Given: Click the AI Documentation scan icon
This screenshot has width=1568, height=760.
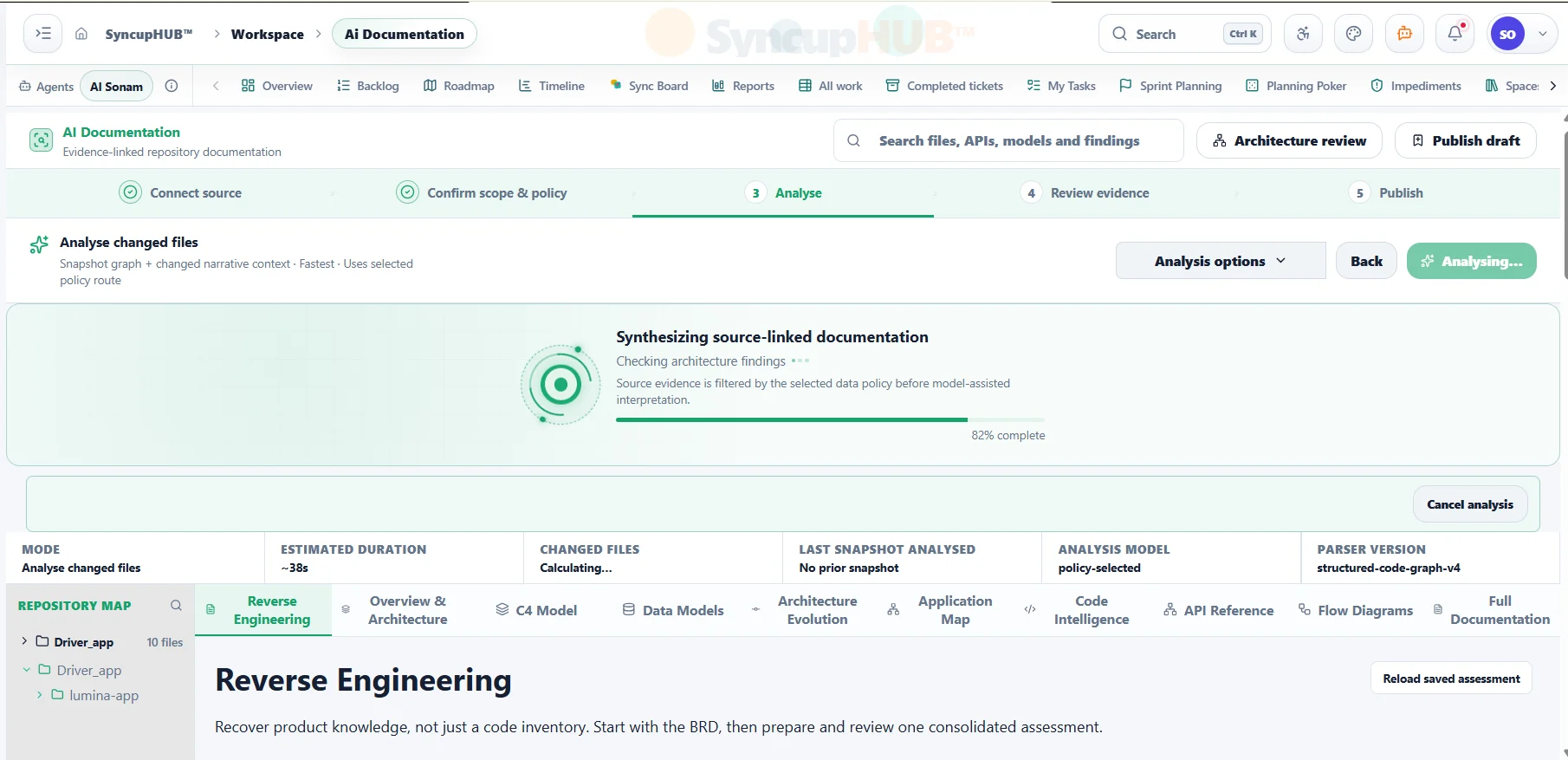Looking at the screenshot, I should point(41,140).
